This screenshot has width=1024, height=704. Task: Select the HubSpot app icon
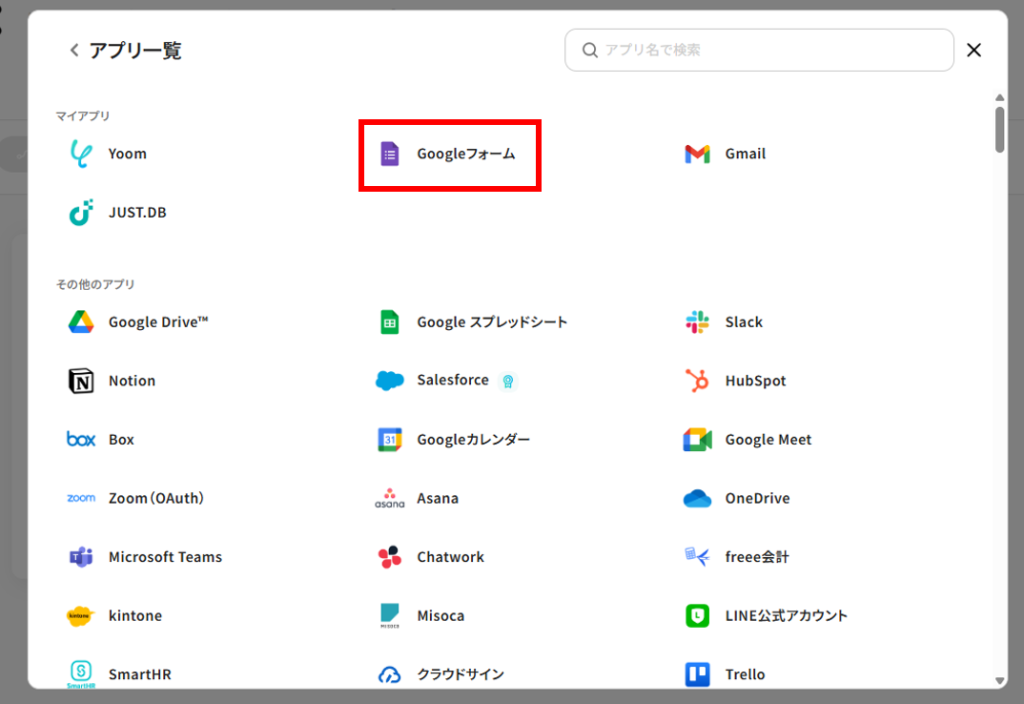pos(697,381)
